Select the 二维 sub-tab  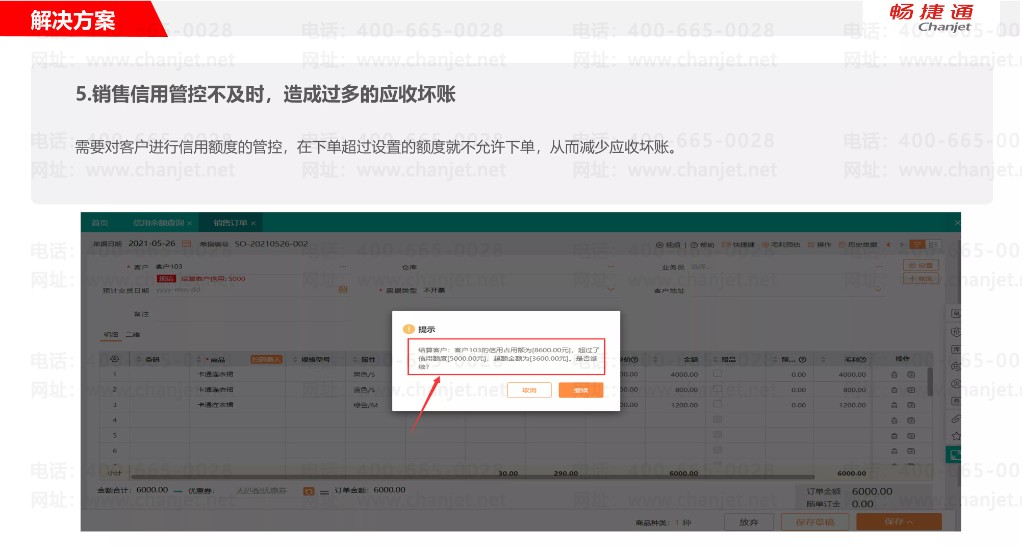pos(132,334)
